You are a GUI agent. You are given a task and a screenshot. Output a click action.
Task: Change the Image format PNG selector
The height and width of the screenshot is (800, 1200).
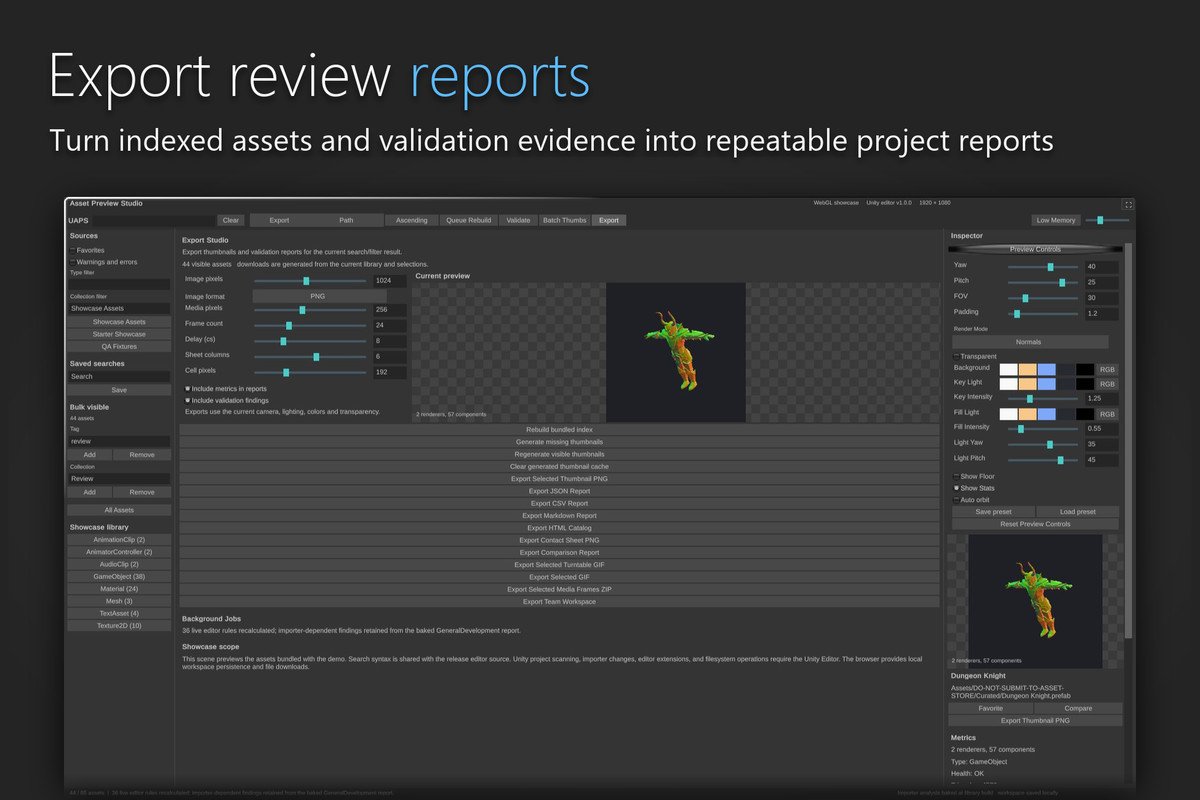(318, 296)
